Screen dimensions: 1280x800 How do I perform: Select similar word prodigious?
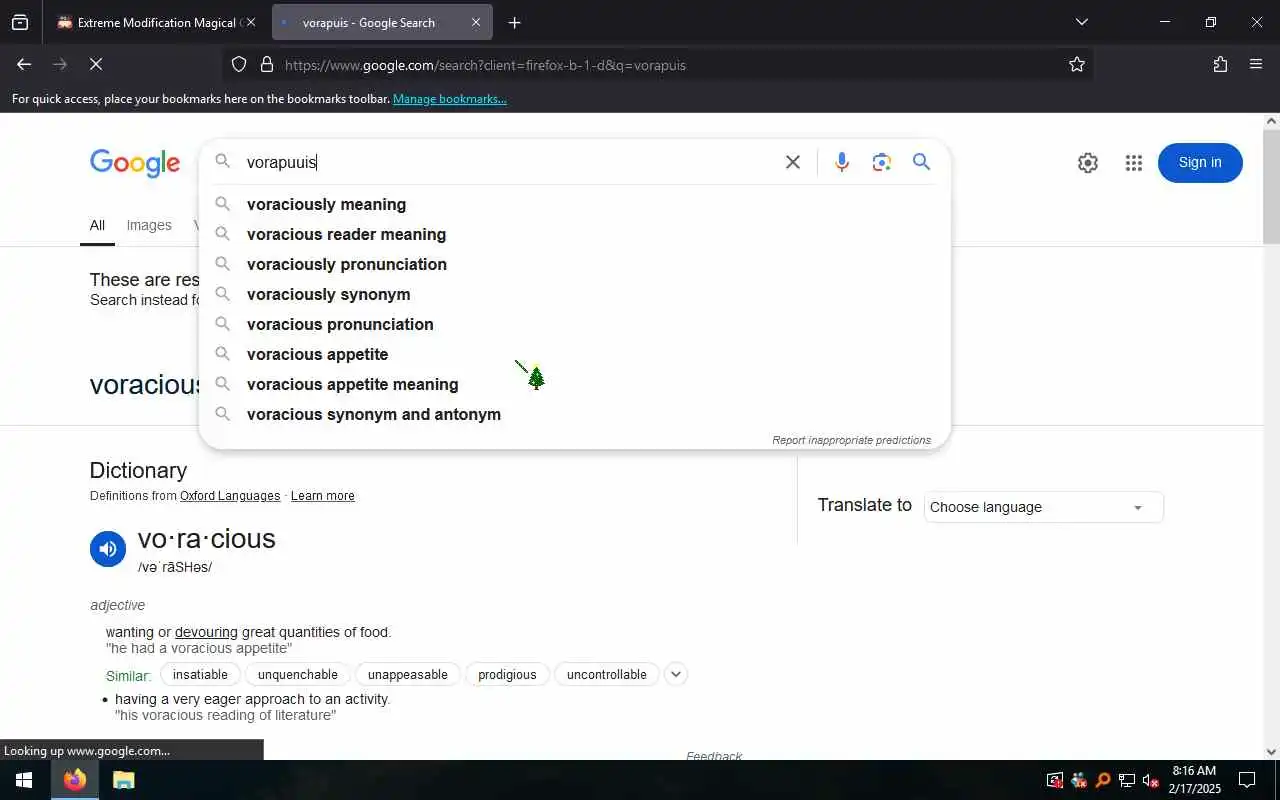pos(507,674)
